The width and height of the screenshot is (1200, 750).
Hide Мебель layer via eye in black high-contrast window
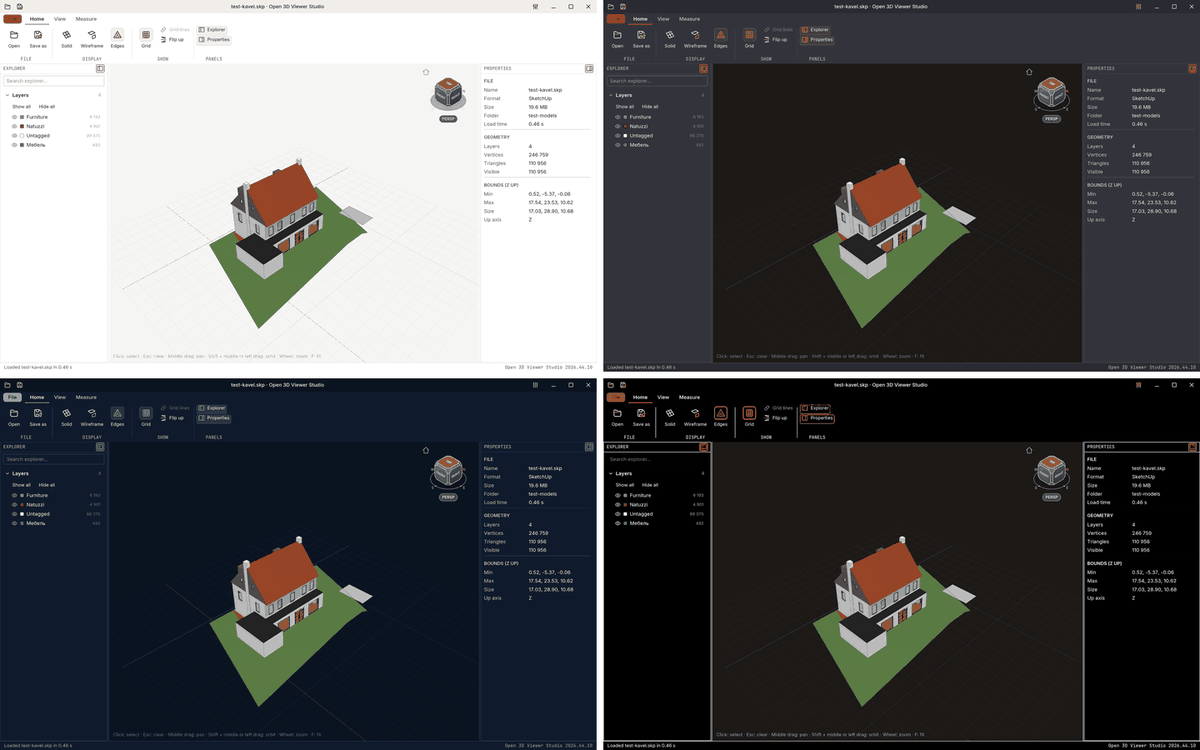coord(618,523)
